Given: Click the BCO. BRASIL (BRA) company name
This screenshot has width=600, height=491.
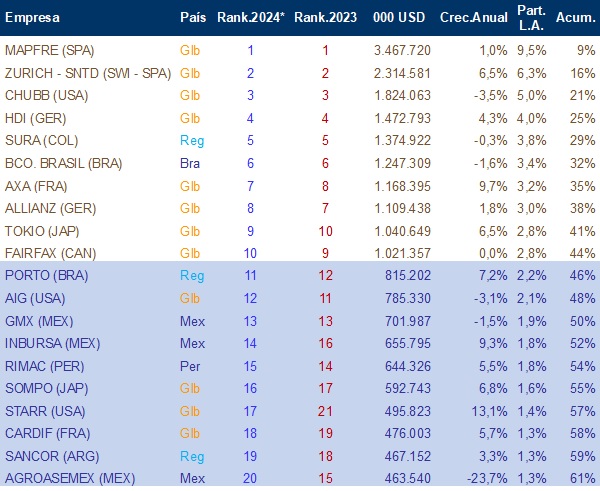Looking at the screenshot, I should pyautogui.click(x=64, y=163).
